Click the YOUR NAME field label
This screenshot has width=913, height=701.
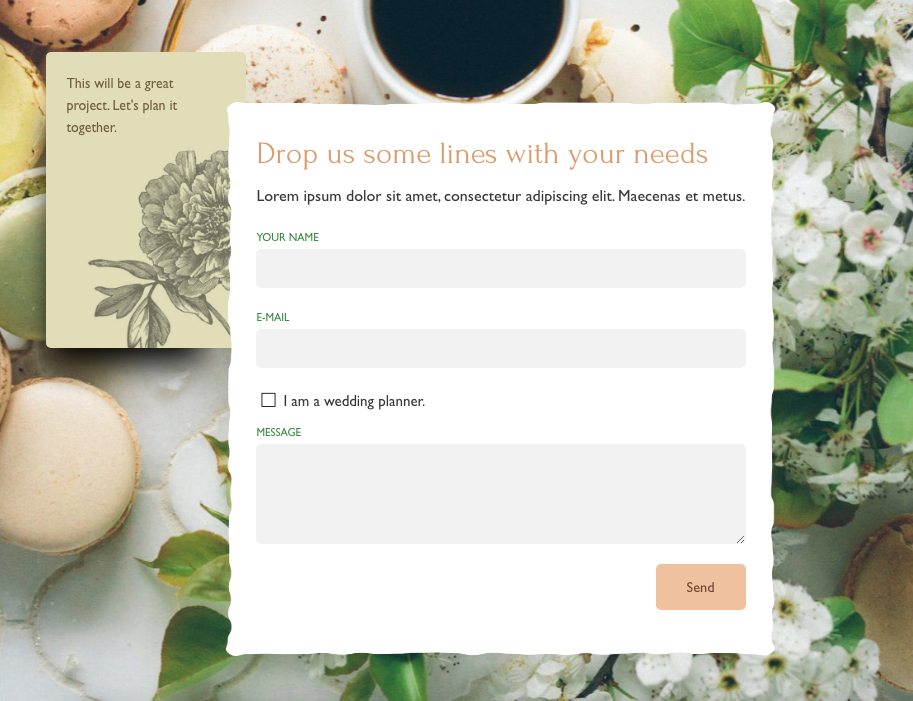288,237
